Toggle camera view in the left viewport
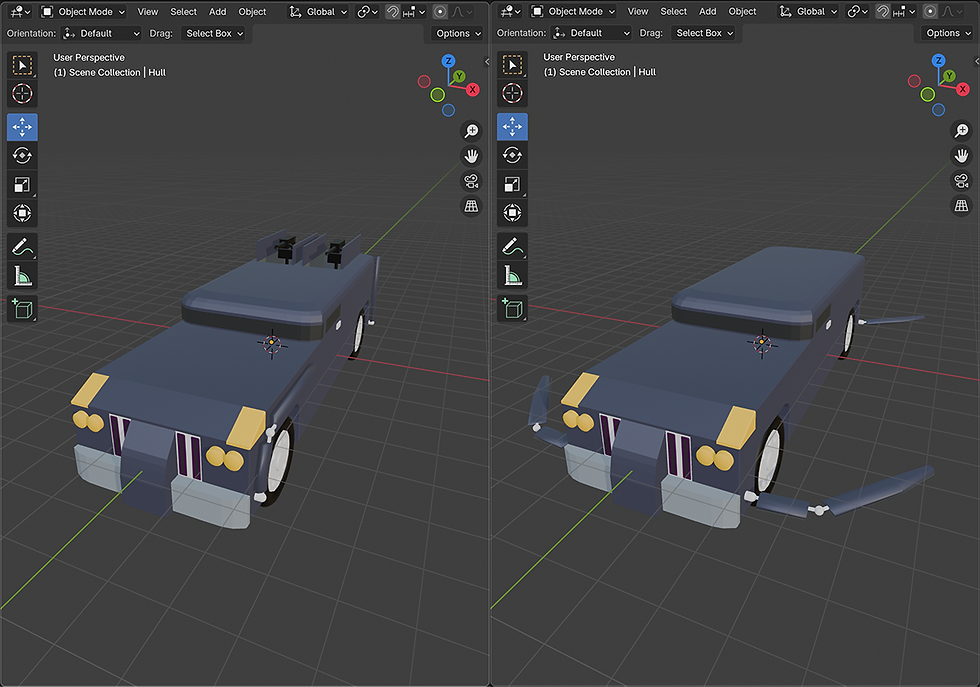 tap(471, 181)
